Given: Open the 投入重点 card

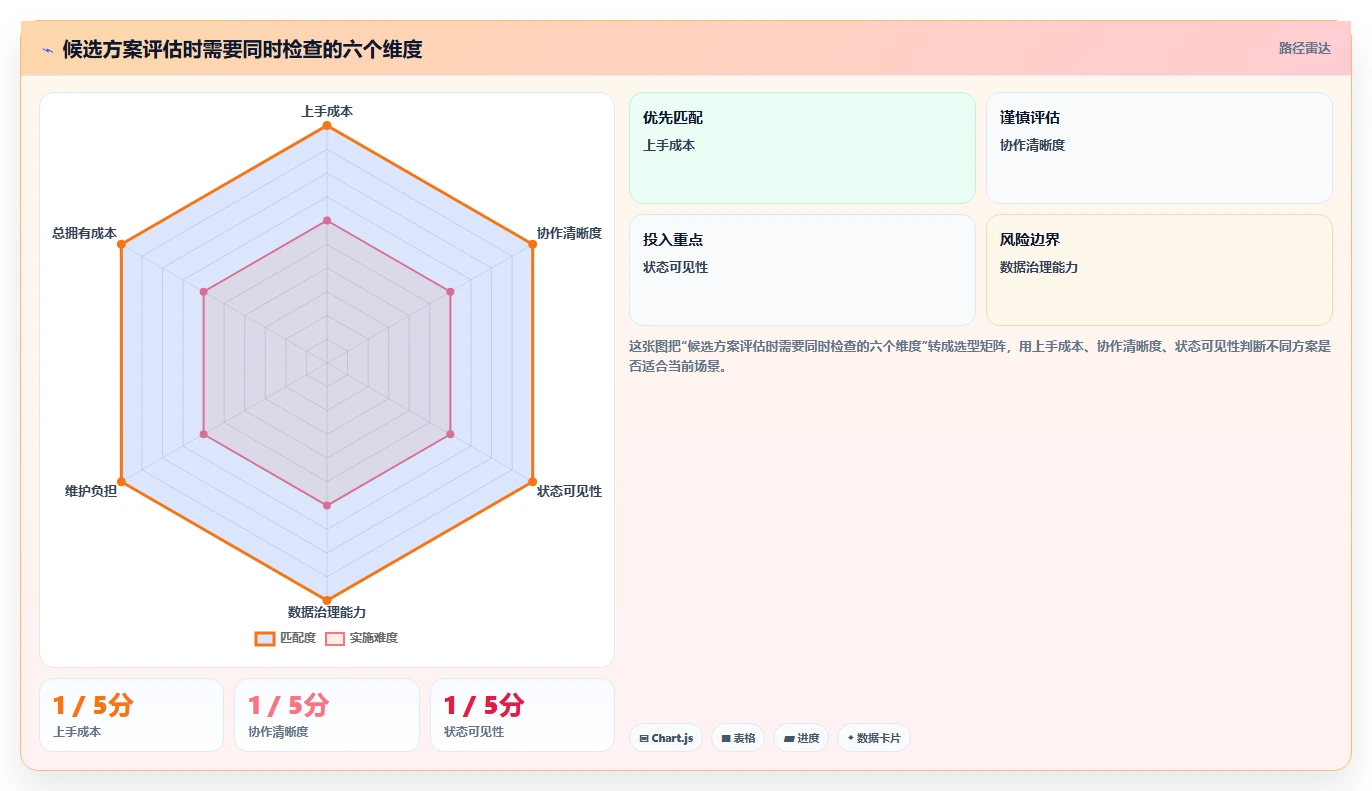Looking at the screenshot, I should (x=802, y=270).
